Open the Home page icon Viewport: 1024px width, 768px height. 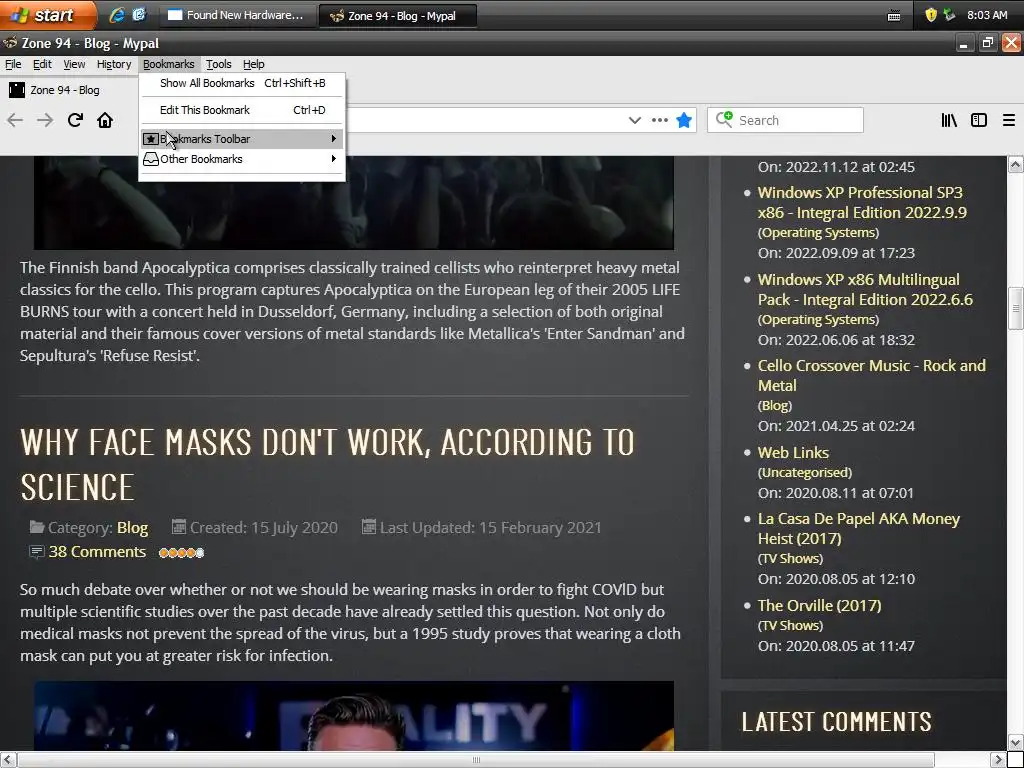click(105, 120)
